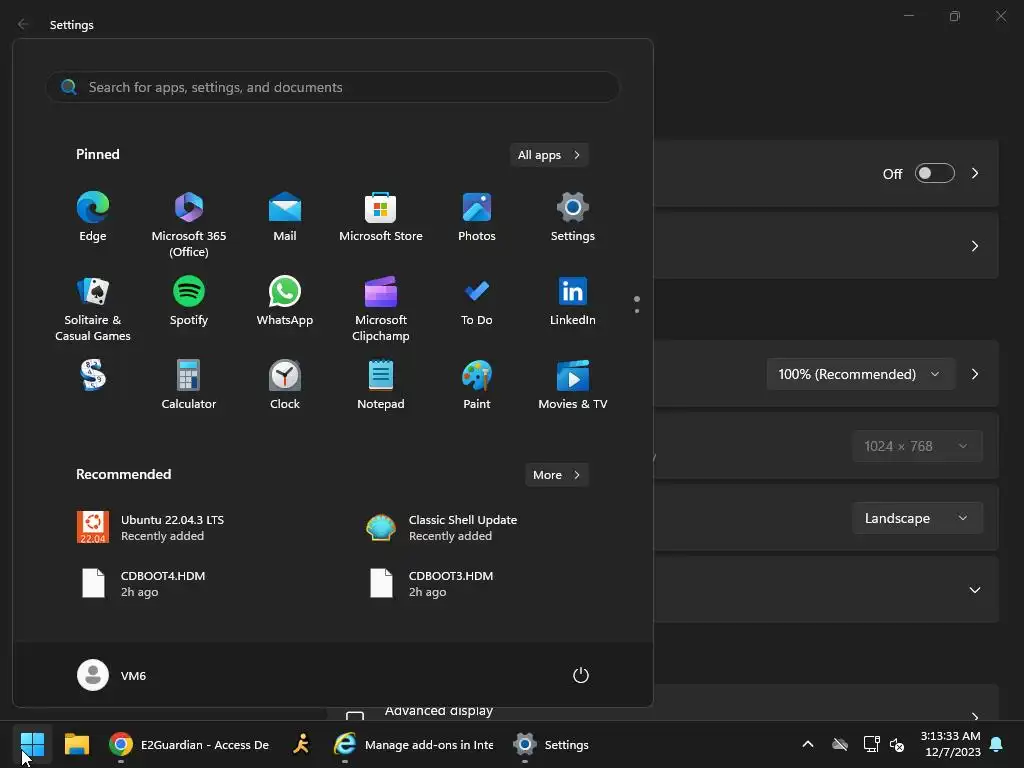
Task: Launch WhatsApp from Start menu
Action: [x=285, y=302]
